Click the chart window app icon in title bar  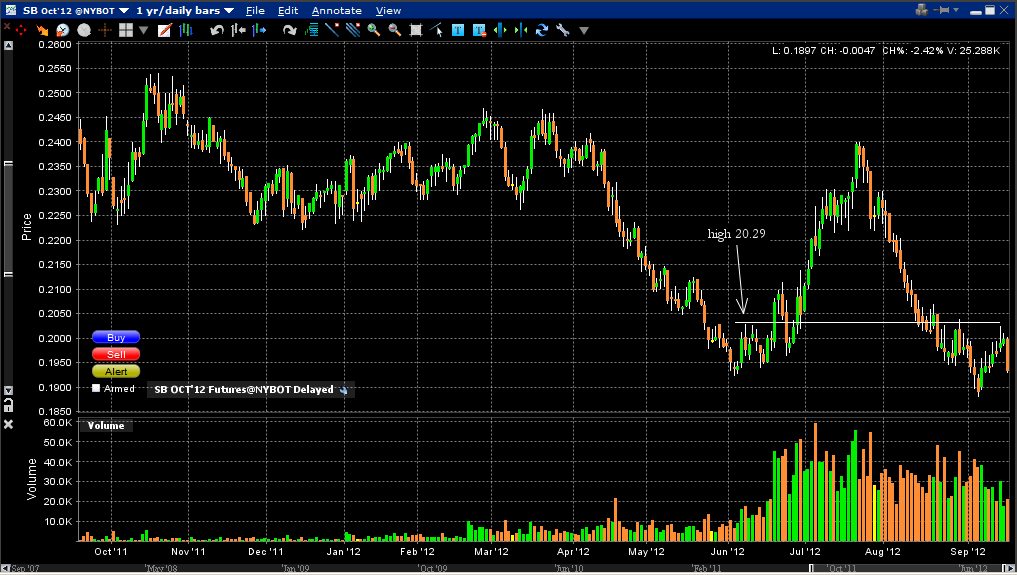click(x=11, y=10)
